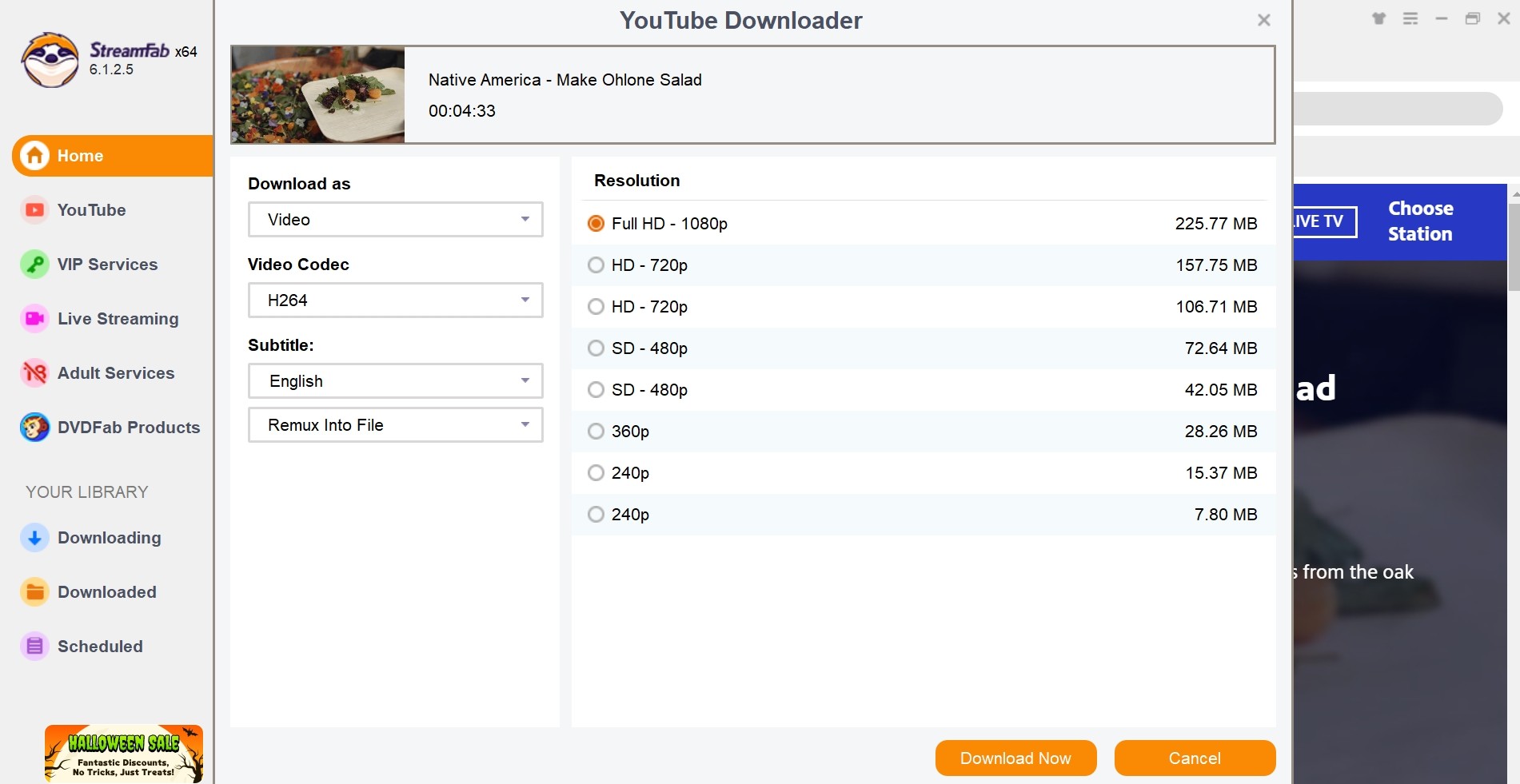1520x784 pixels.
Task: Click the Adult Services icon
Action: 34,373
